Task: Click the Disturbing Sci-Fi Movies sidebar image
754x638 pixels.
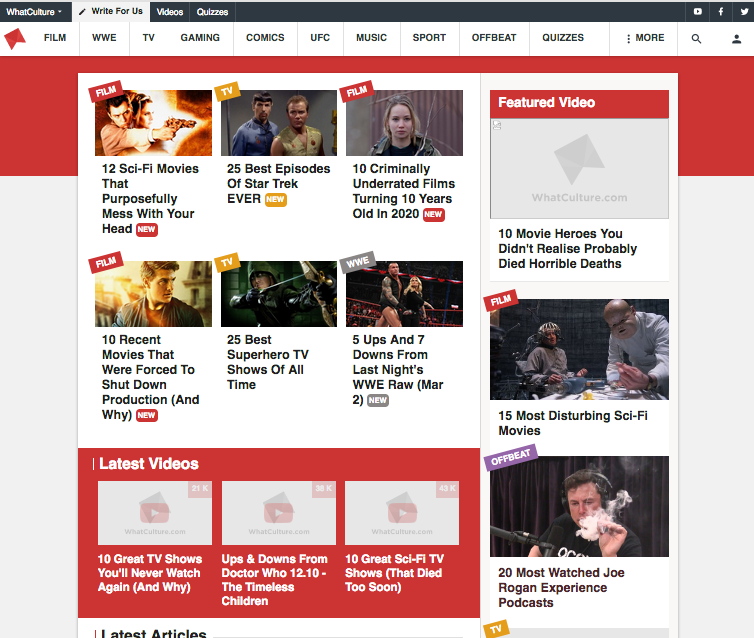Action: (579, 350)
